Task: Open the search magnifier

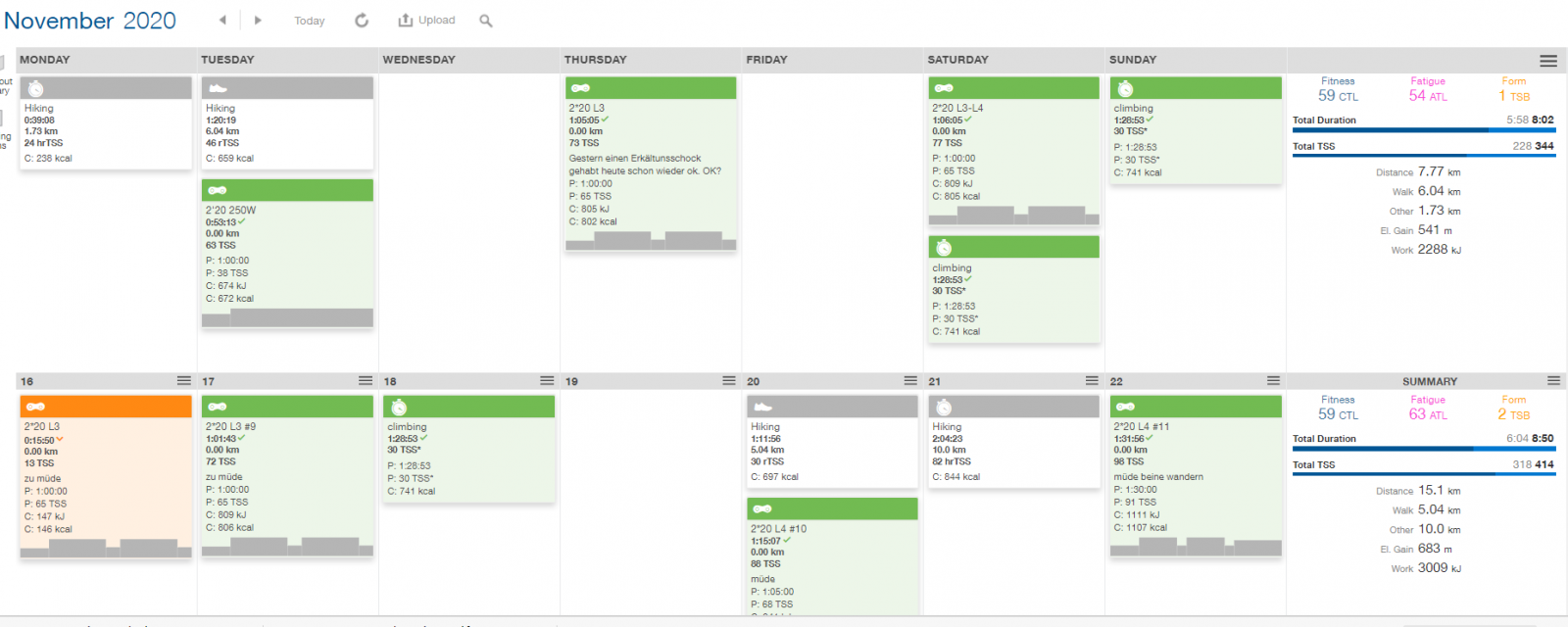Action: coord(485,21)
